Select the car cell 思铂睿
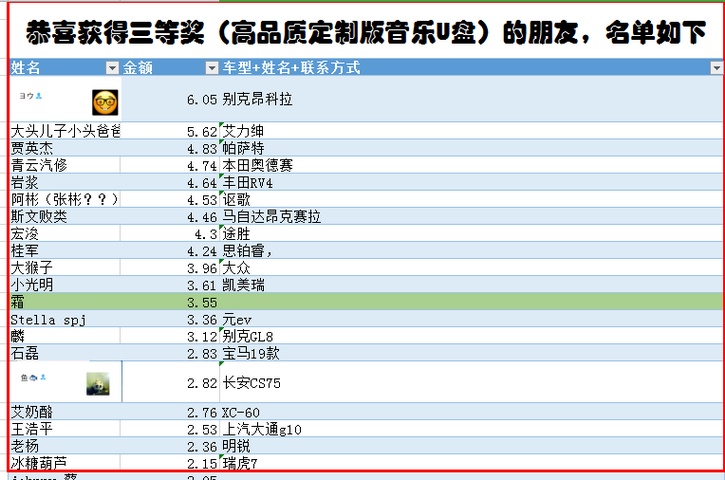 472,251
